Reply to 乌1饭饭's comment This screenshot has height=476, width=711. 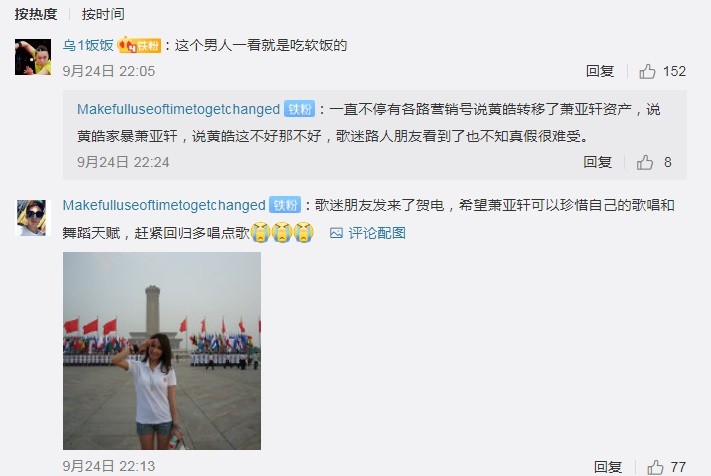coord(599,71)
